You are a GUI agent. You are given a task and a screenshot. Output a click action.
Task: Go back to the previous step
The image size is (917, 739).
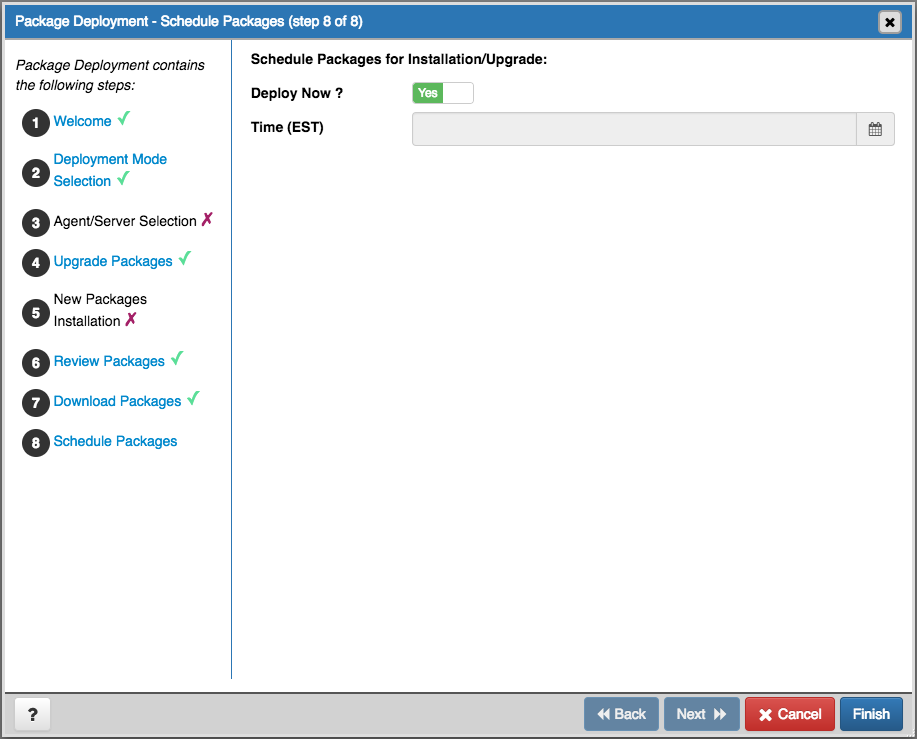click(x=621, y=714)
